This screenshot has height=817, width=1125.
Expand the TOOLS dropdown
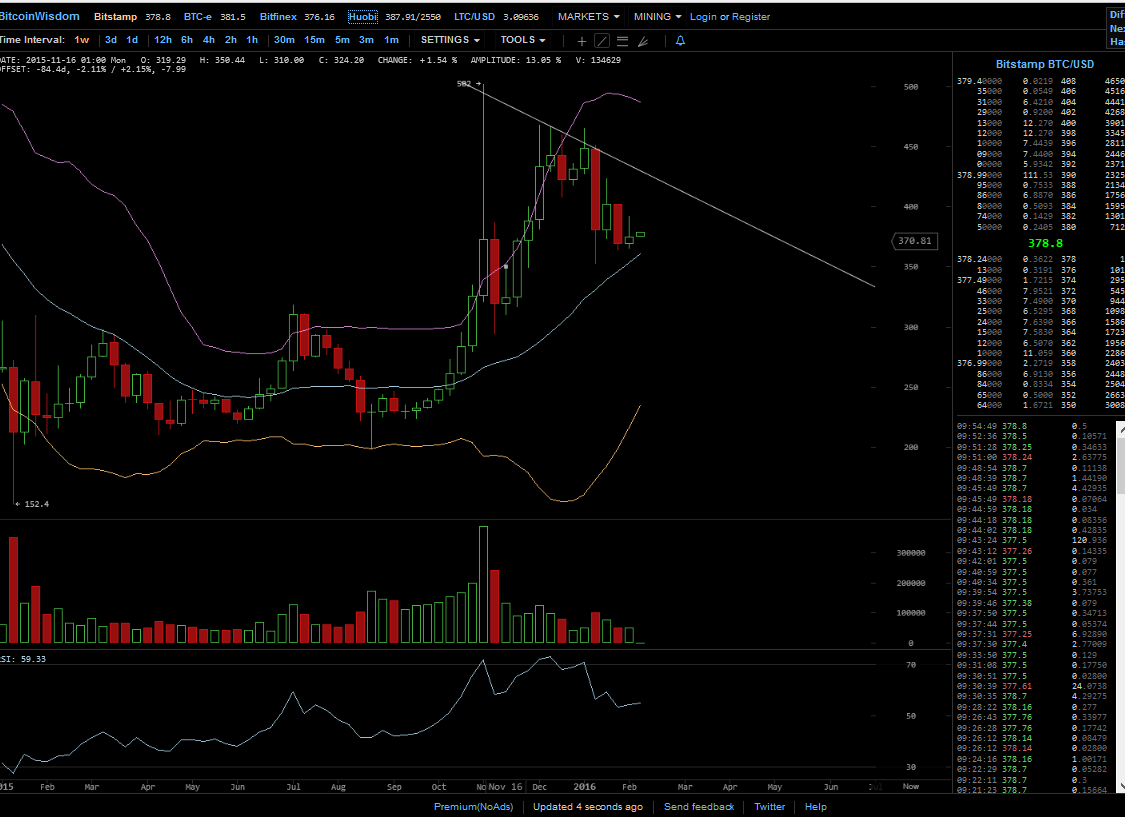pyautogui.click(x=523, y=40)
